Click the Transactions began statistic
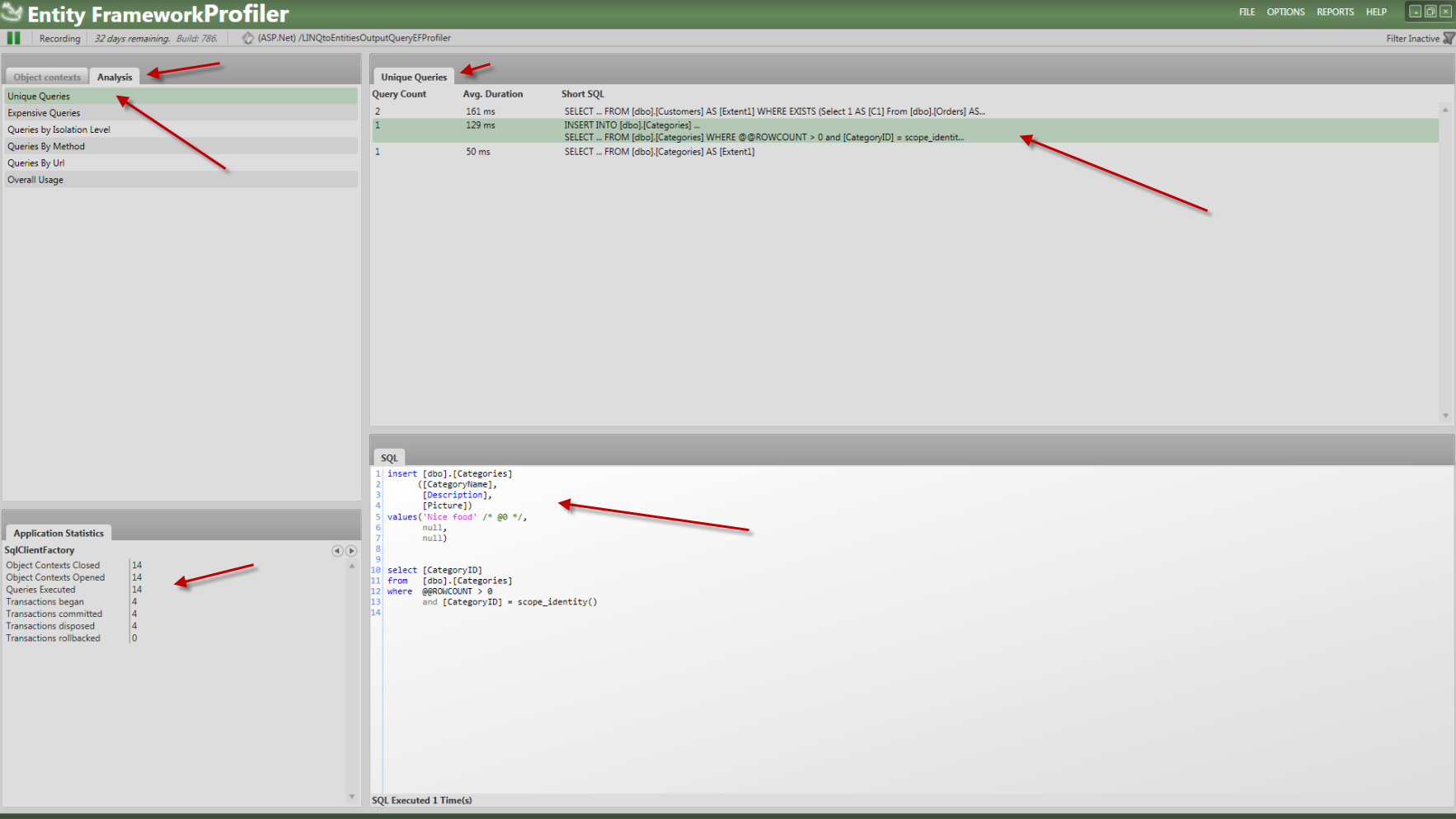The width and height of the screenshot is (1456, 819). (x=45, y=601)
